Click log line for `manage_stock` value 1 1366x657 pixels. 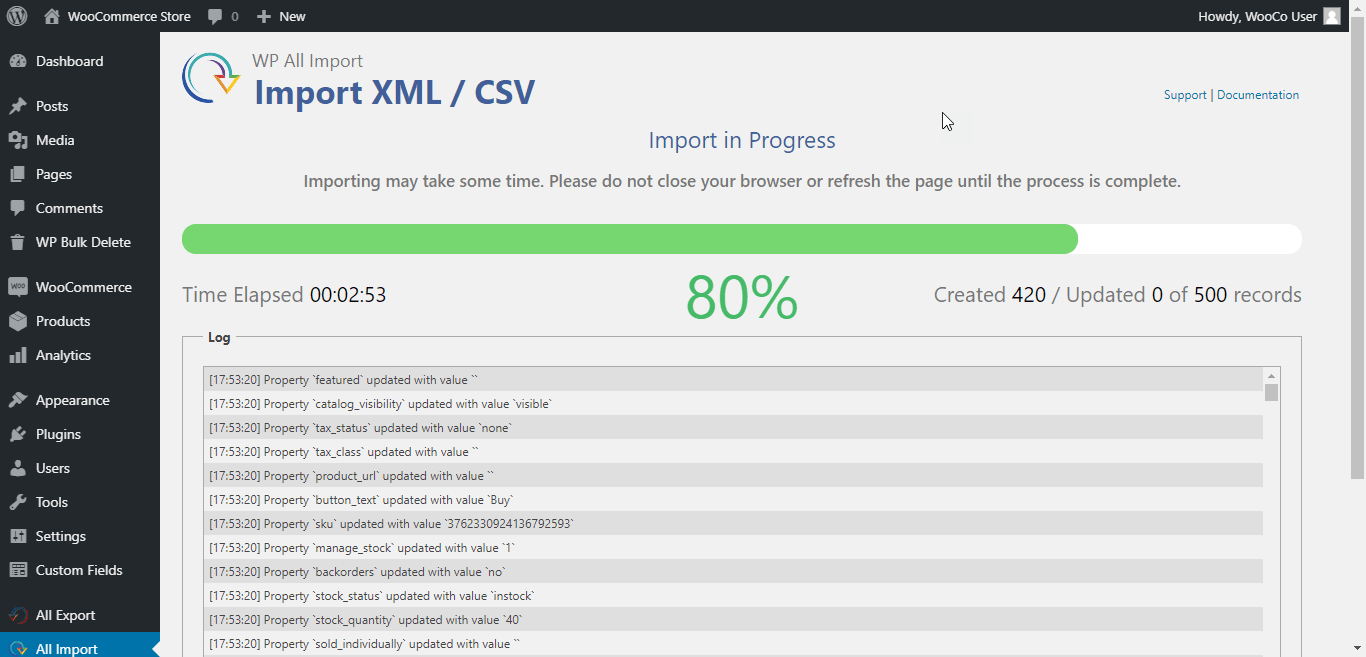pyautogui.click(x=733, y=548)
